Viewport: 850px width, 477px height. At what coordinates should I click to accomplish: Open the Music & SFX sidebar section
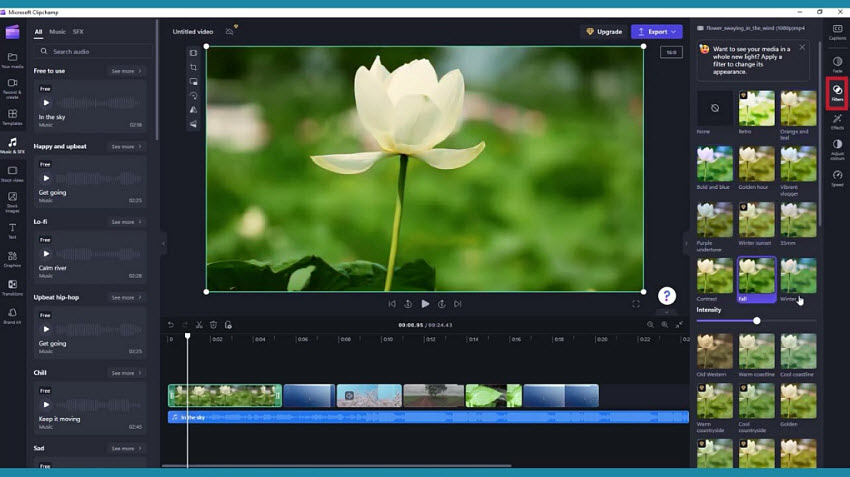(12, 145)
